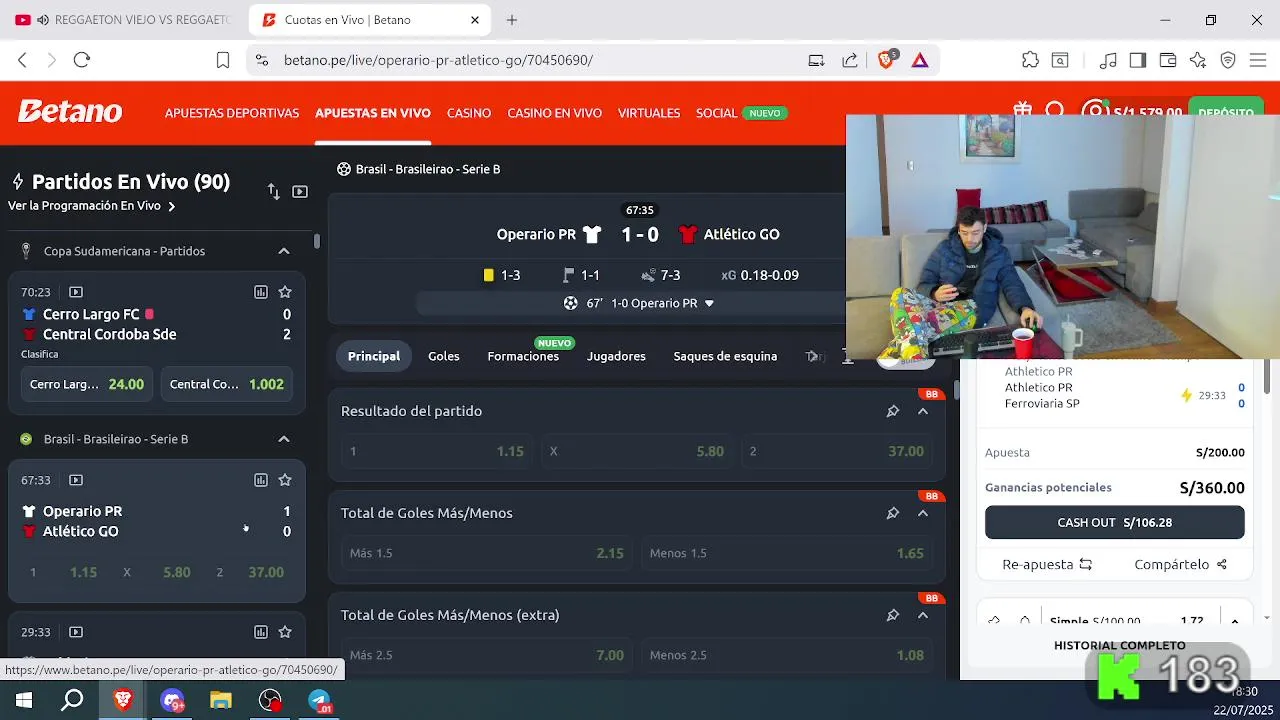Open CASINO menu item
Viewport: 1280px width, 720px height.
pos(469,113)
